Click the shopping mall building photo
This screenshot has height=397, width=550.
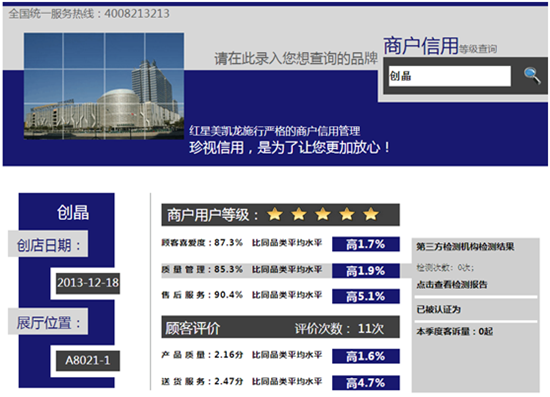click(x=104, y=86)
